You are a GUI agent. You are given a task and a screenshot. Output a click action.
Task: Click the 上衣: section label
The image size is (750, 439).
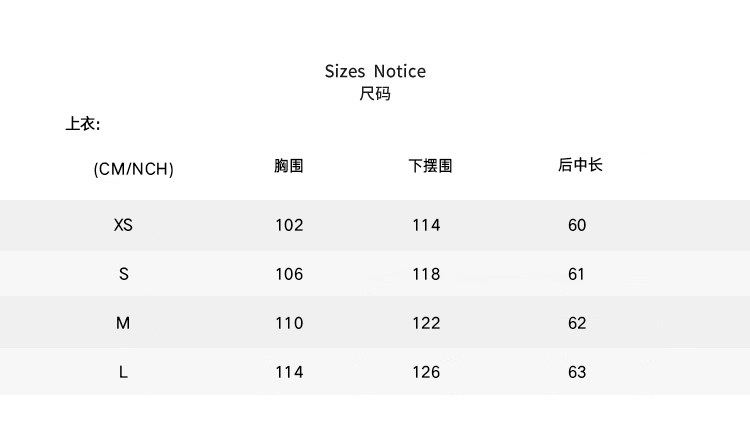coord(83,125)
